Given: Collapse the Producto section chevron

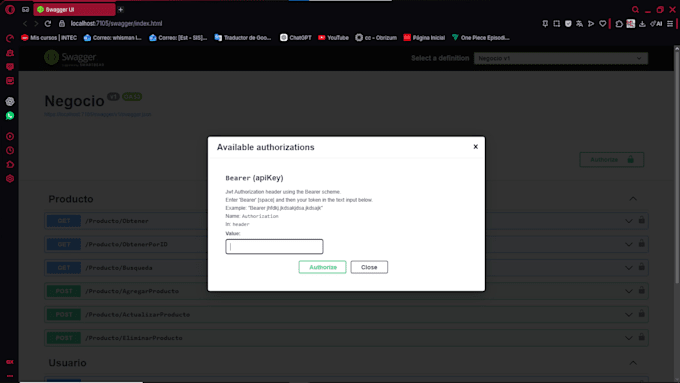Looking at the screenshot, I should click(633, 199).
